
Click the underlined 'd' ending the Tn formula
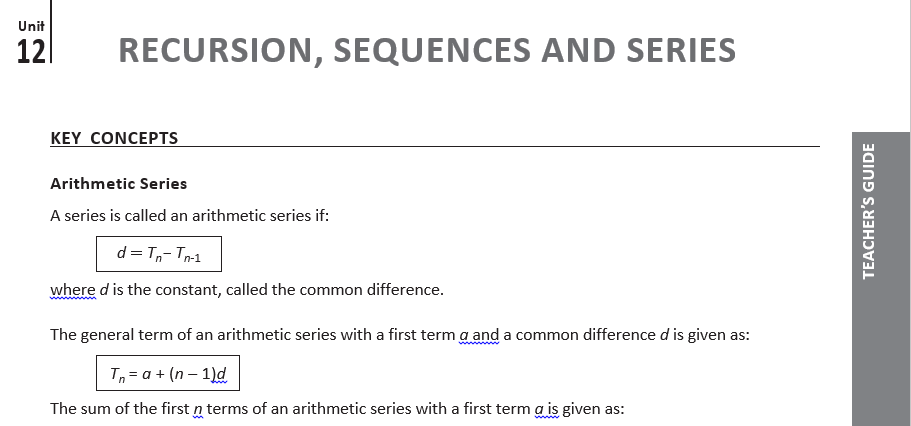(x=224, y=375)
